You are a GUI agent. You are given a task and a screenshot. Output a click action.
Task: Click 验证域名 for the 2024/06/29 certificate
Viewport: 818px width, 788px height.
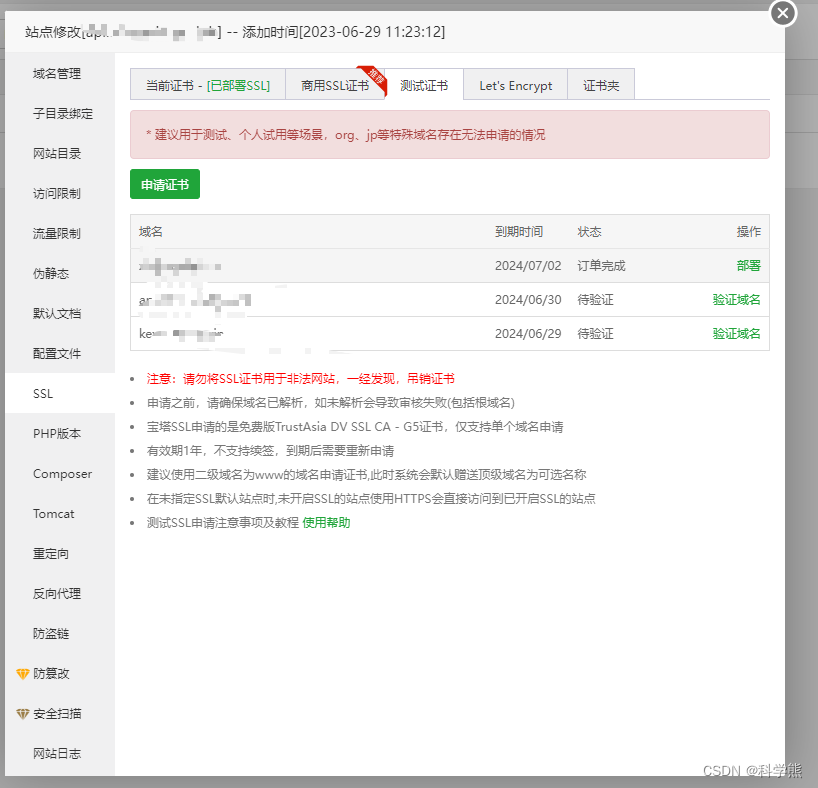click(736, 334)
